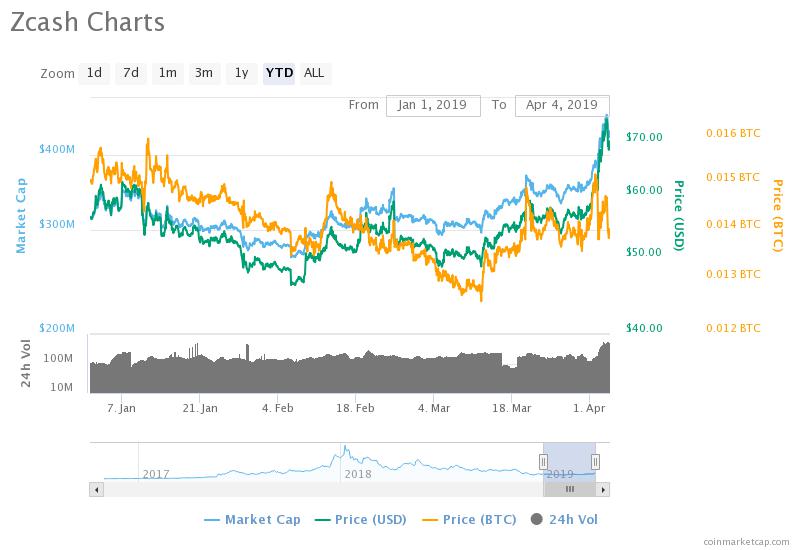Screen dimensions: 800x550
Task: Click the Zcash Charts heading
Action: 87,22
